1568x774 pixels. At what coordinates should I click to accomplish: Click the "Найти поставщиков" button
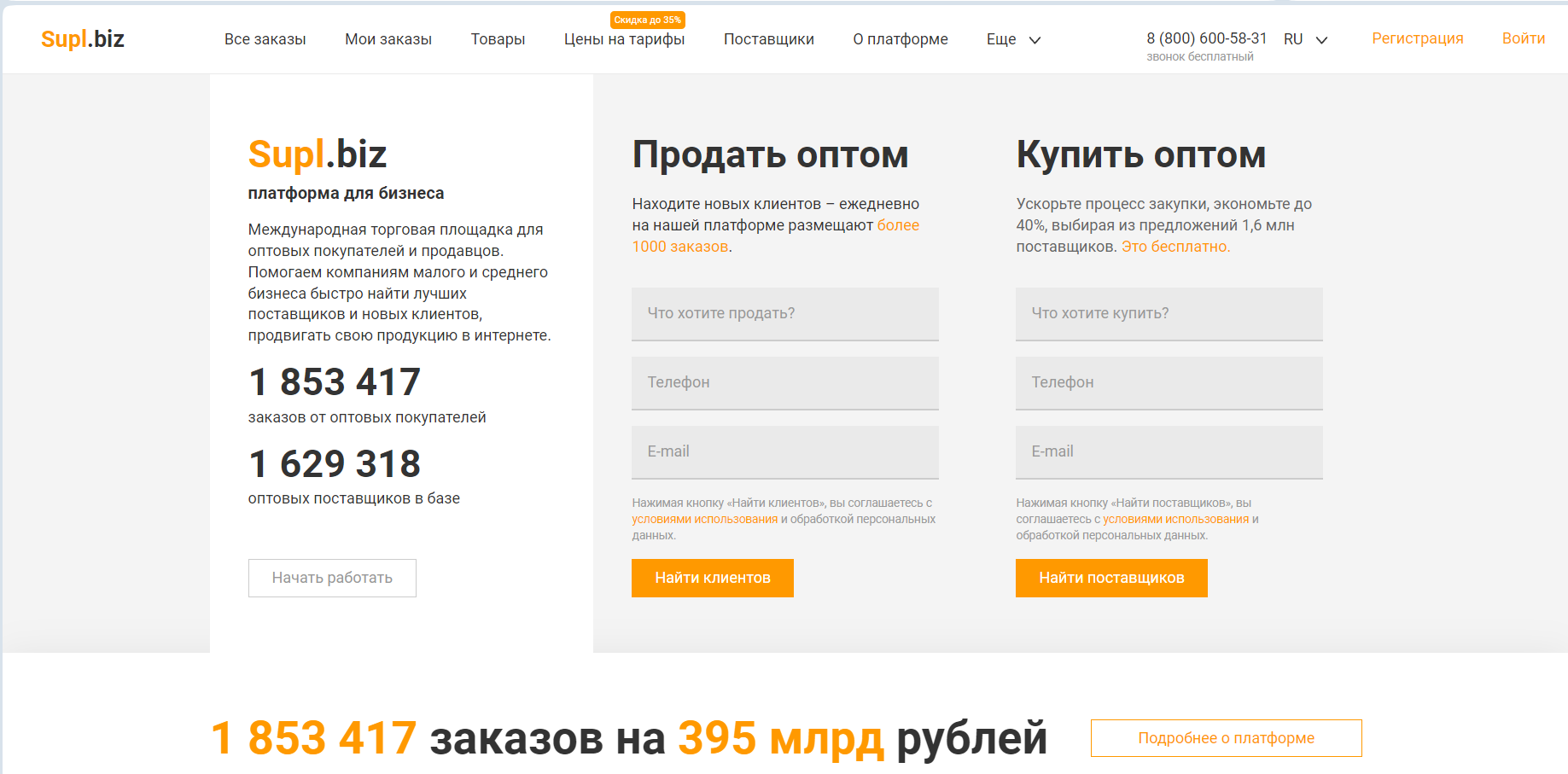1111,578
